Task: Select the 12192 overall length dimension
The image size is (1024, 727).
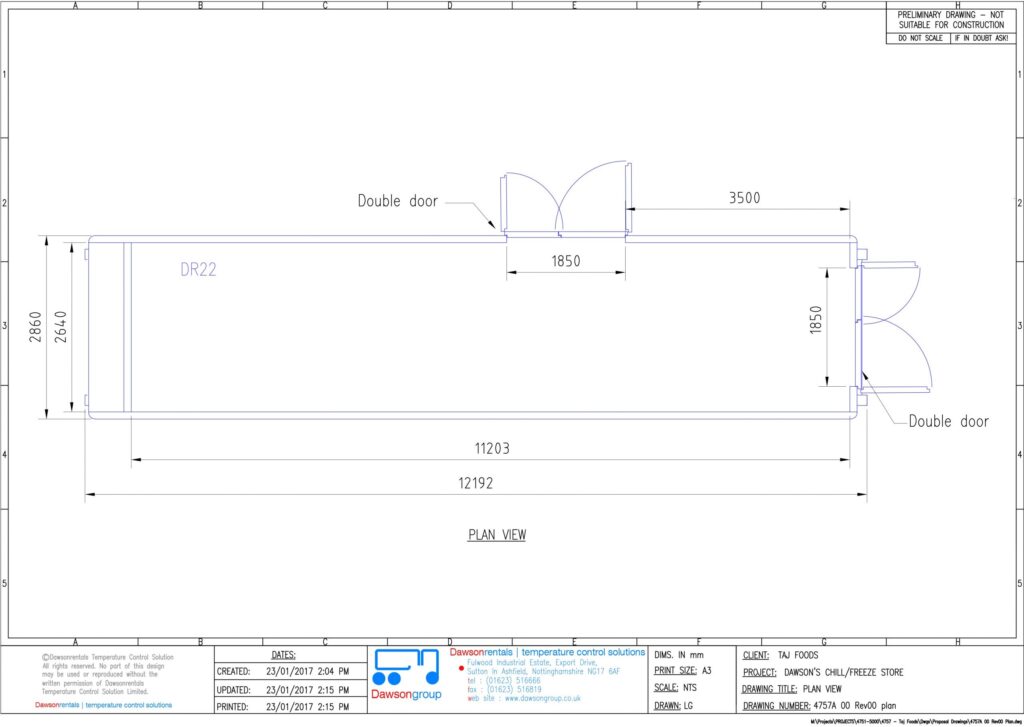Action: pos(476,482)
